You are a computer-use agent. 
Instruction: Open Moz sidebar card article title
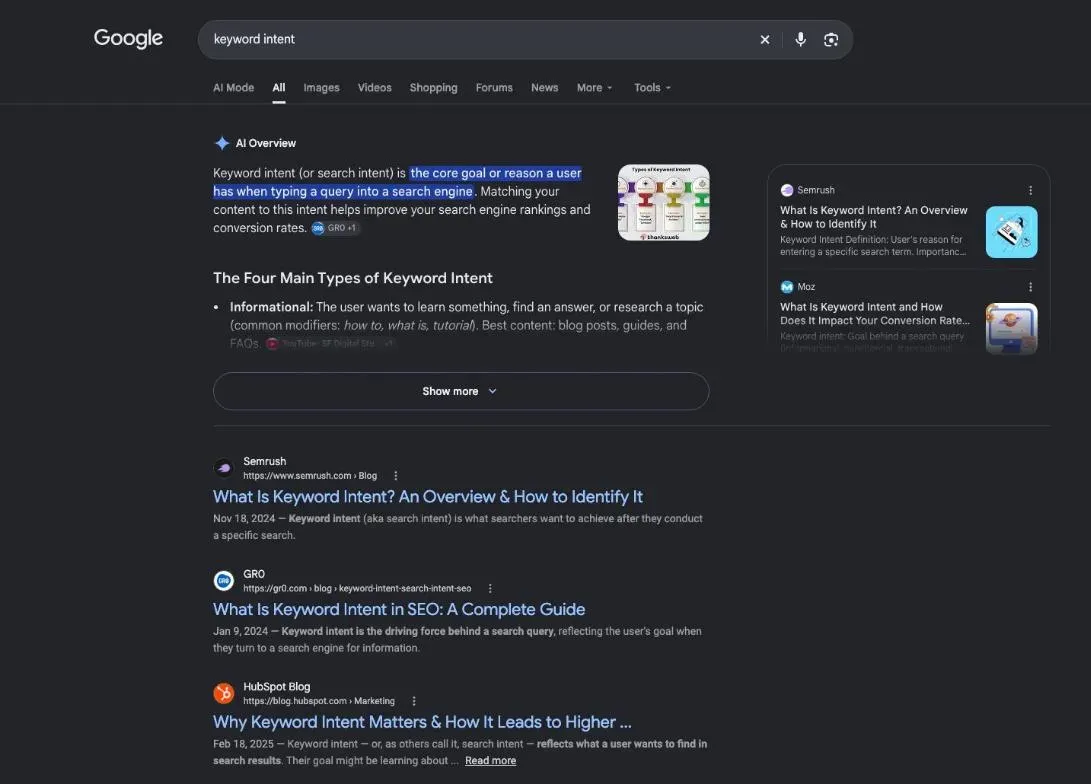(875, 314)
